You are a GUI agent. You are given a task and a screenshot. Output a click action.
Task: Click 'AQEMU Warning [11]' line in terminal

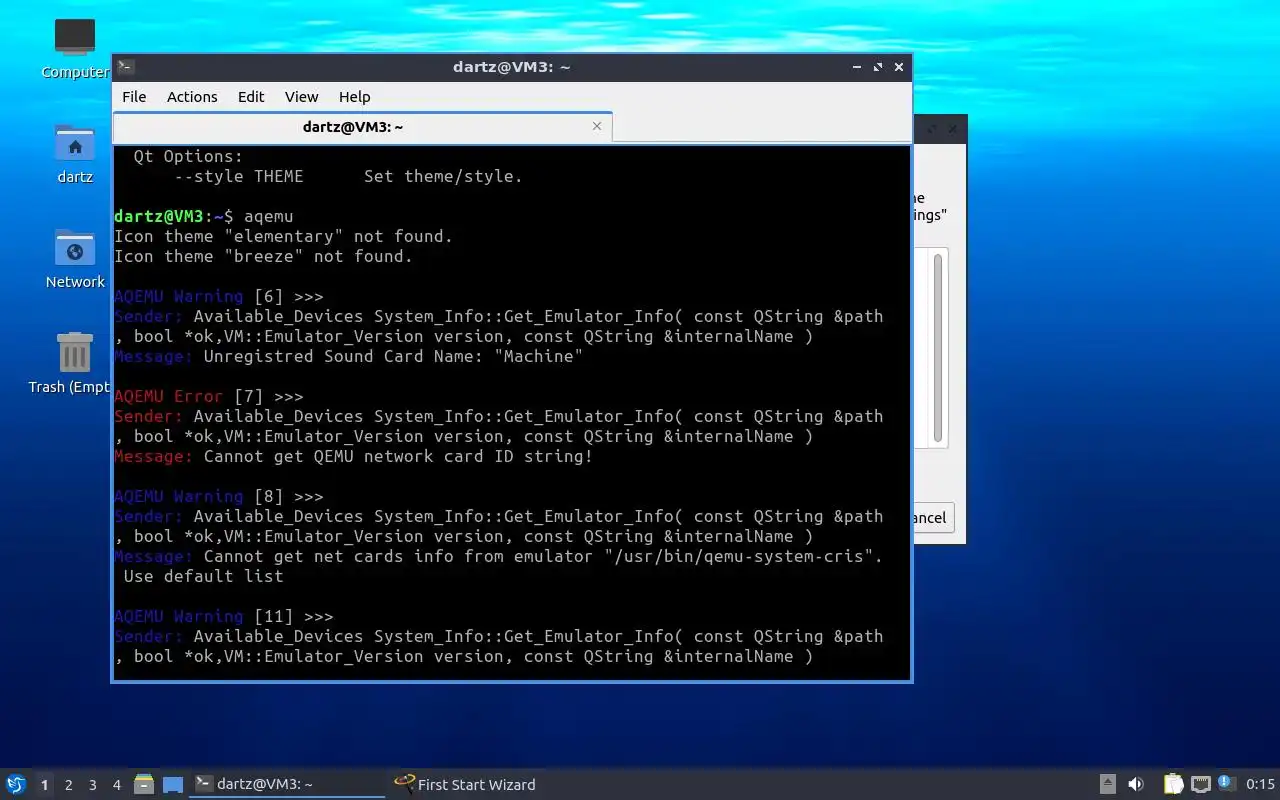tap(223, 616)
